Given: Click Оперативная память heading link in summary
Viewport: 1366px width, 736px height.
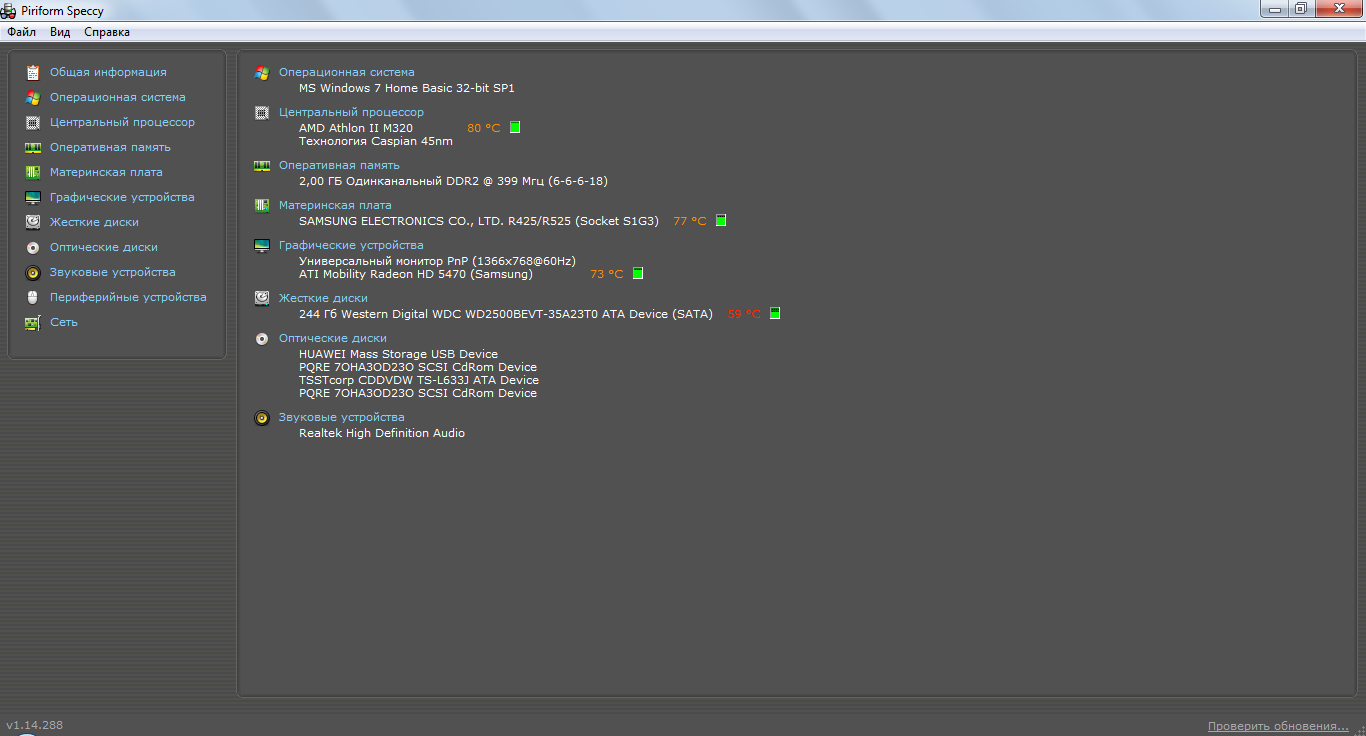Looking at the screenshot, I should 339,165.
